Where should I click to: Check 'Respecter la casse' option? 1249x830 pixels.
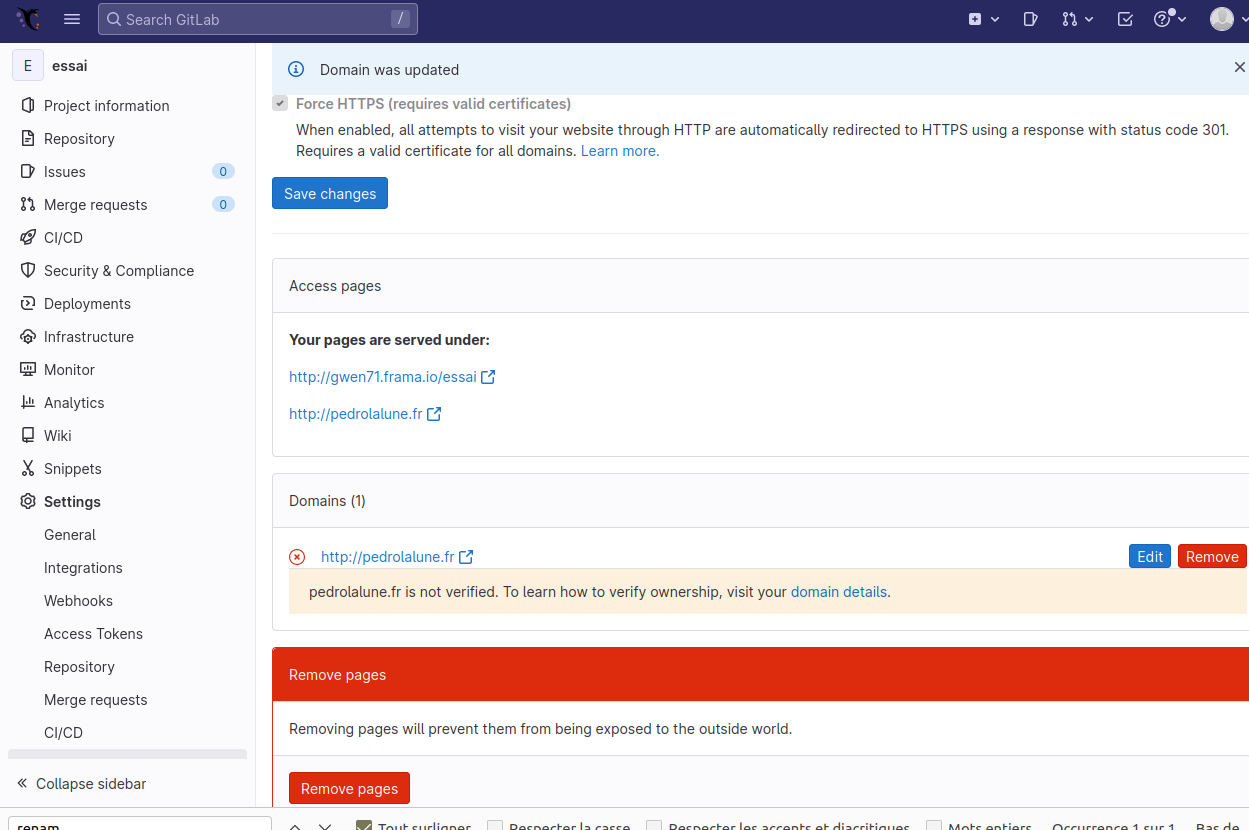pos(495,825)
